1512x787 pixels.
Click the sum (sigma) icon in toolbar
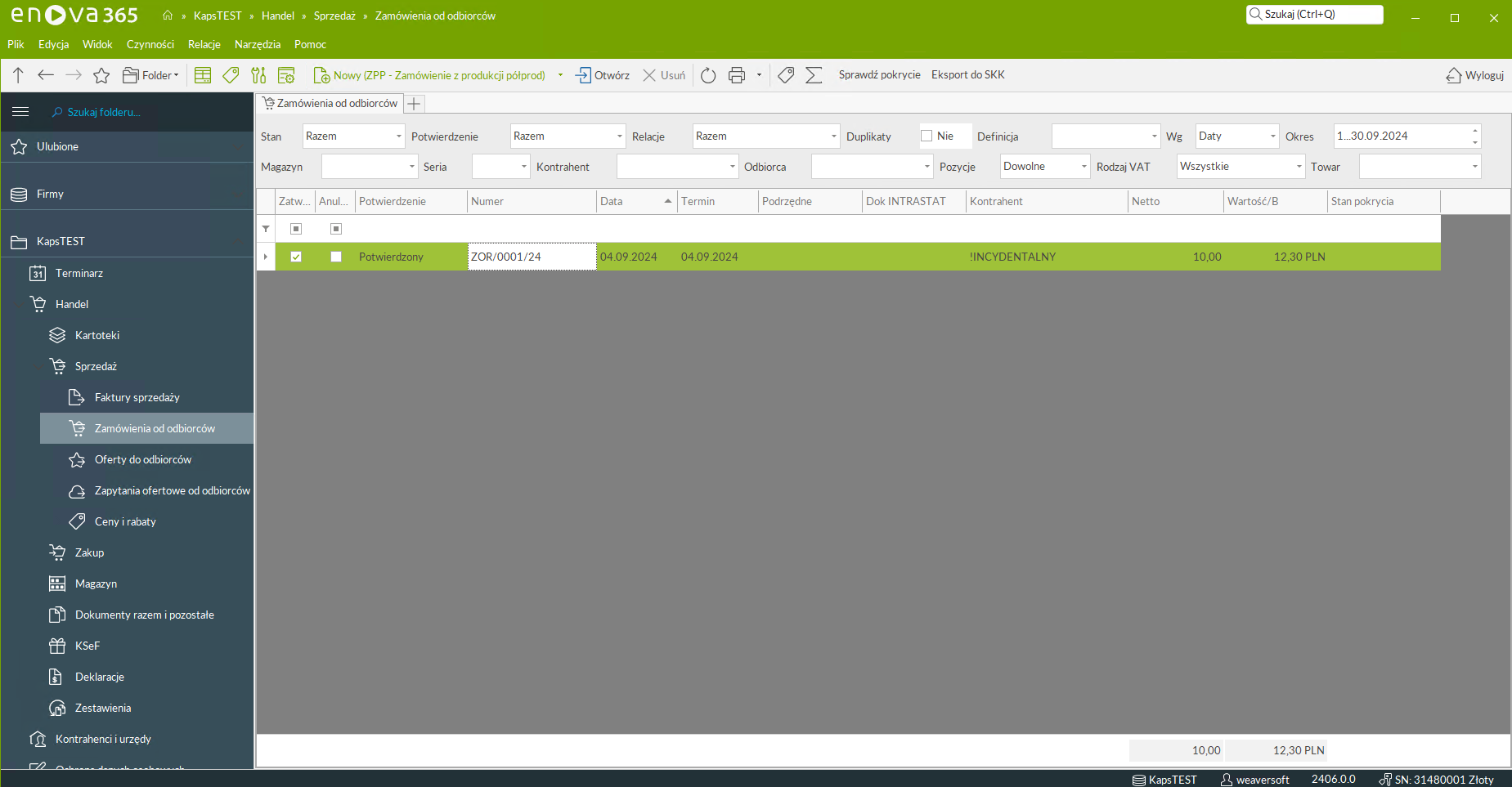[x=814, y=75]
